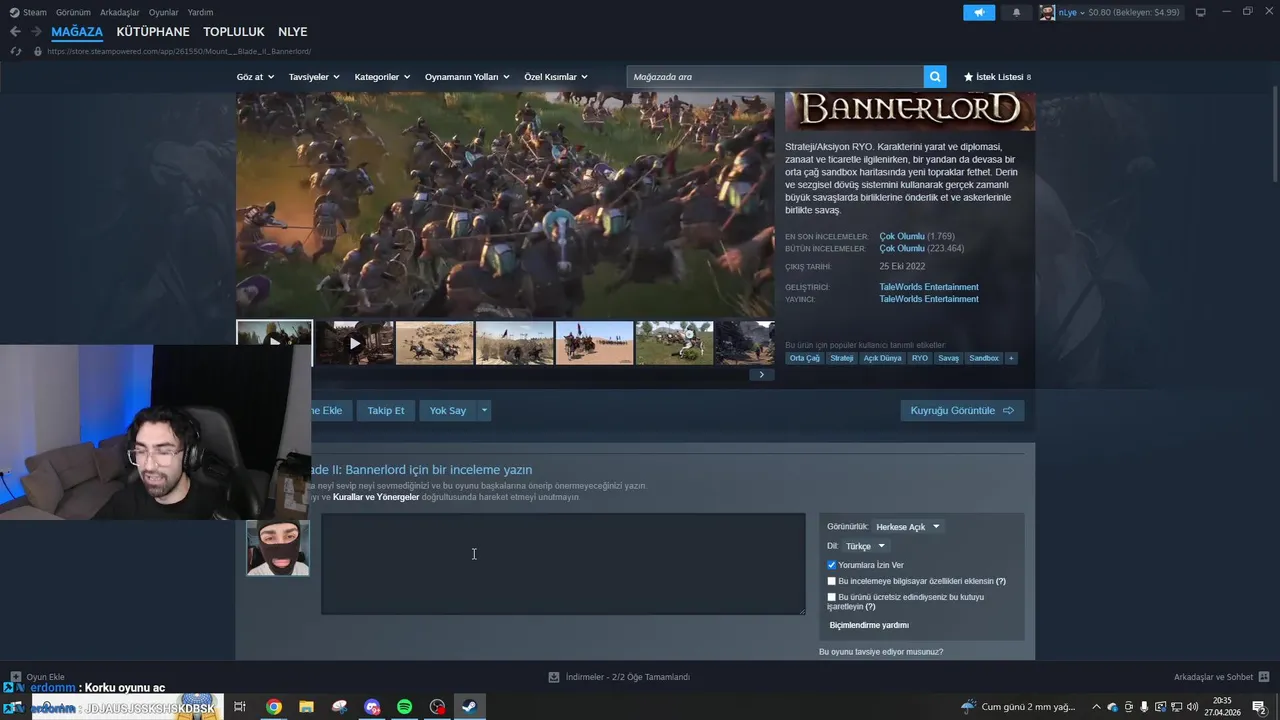Open Discord from taskbar
Screen dimensions: 1280x720
pyautogui.click(x=372, y=707)
